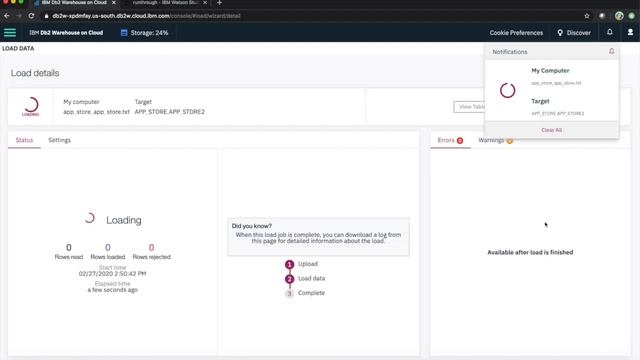The height and width of the screenshot is (360, 640).
Task: Click the red Errors count badge
Action: (460, 140)
